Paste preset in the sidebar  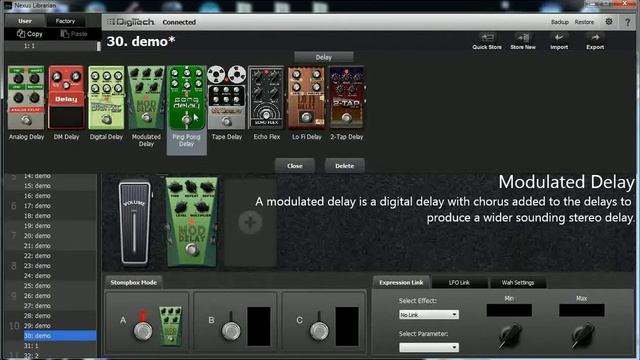[74, 34]
